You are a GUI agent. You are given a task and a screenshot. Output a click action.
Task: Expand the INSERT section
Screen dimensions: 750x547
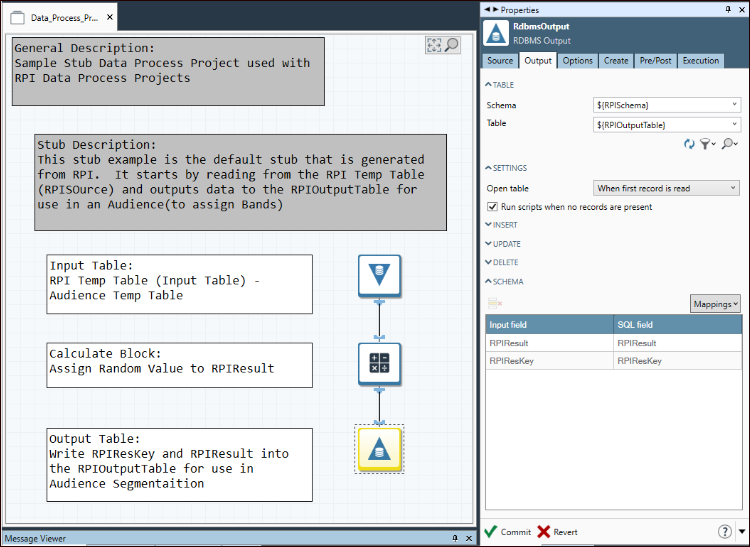point(506,225)
